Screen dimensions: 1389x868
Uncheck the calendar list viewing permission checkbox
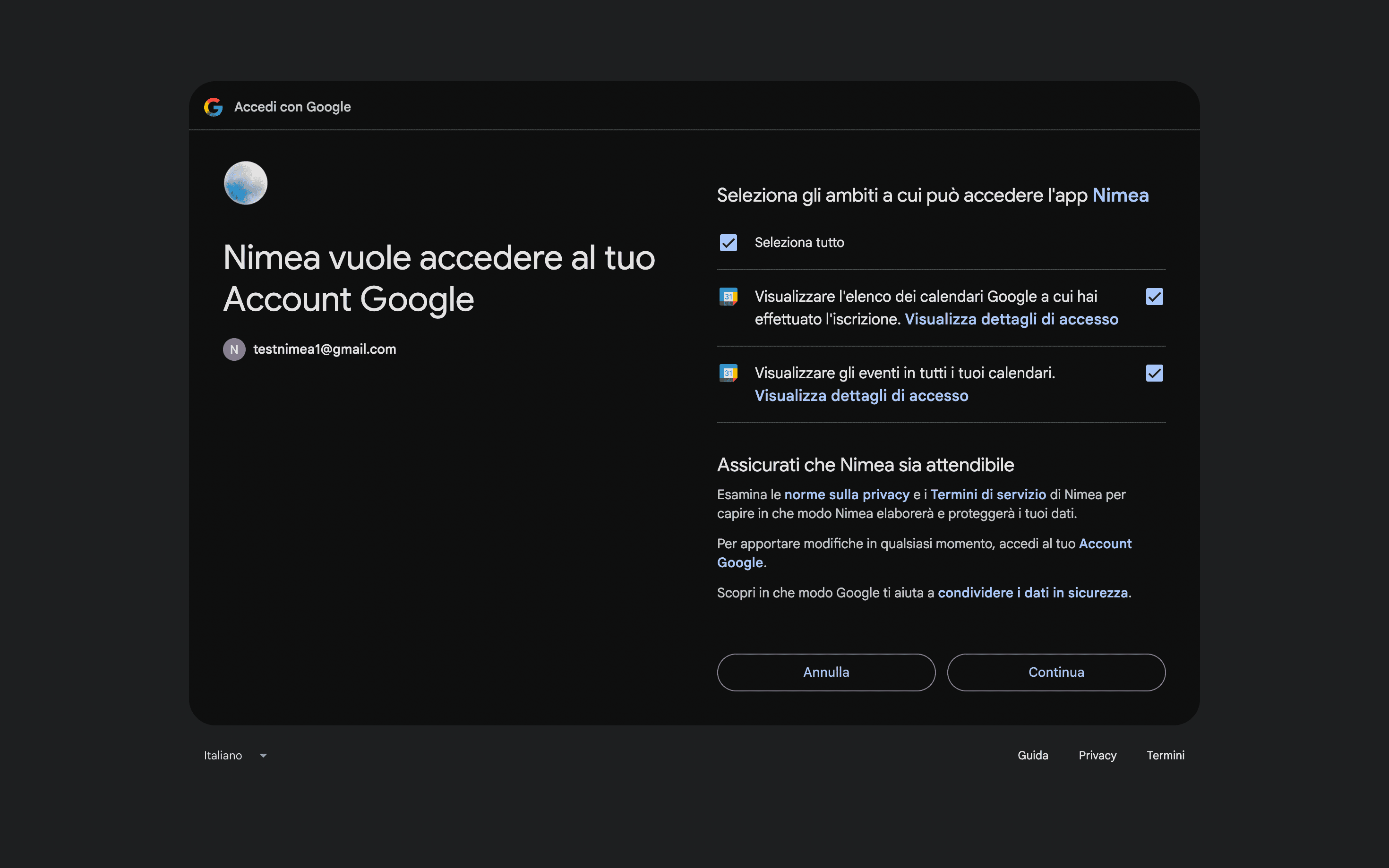click(x=1154, y=297)
